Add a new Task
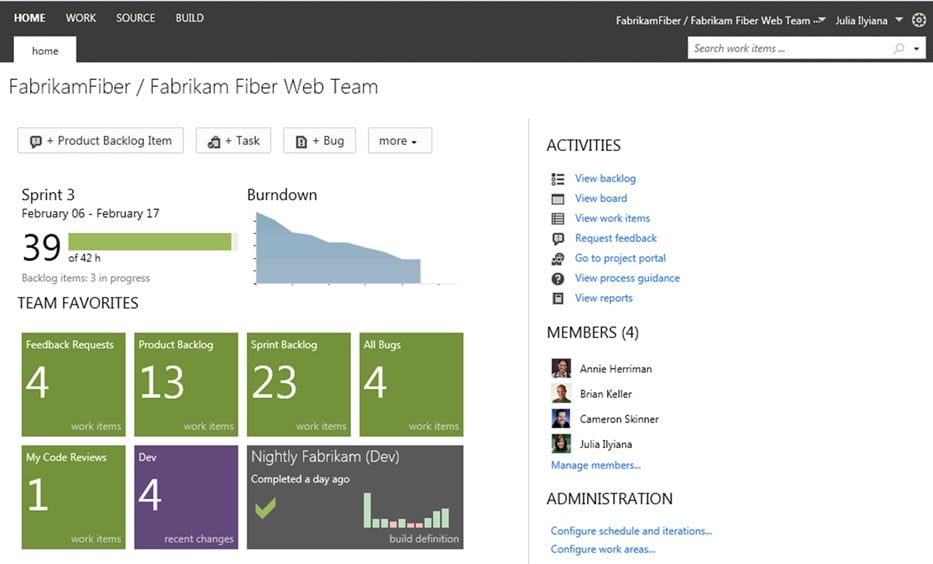Screen dimensions: 933x564 233,140
